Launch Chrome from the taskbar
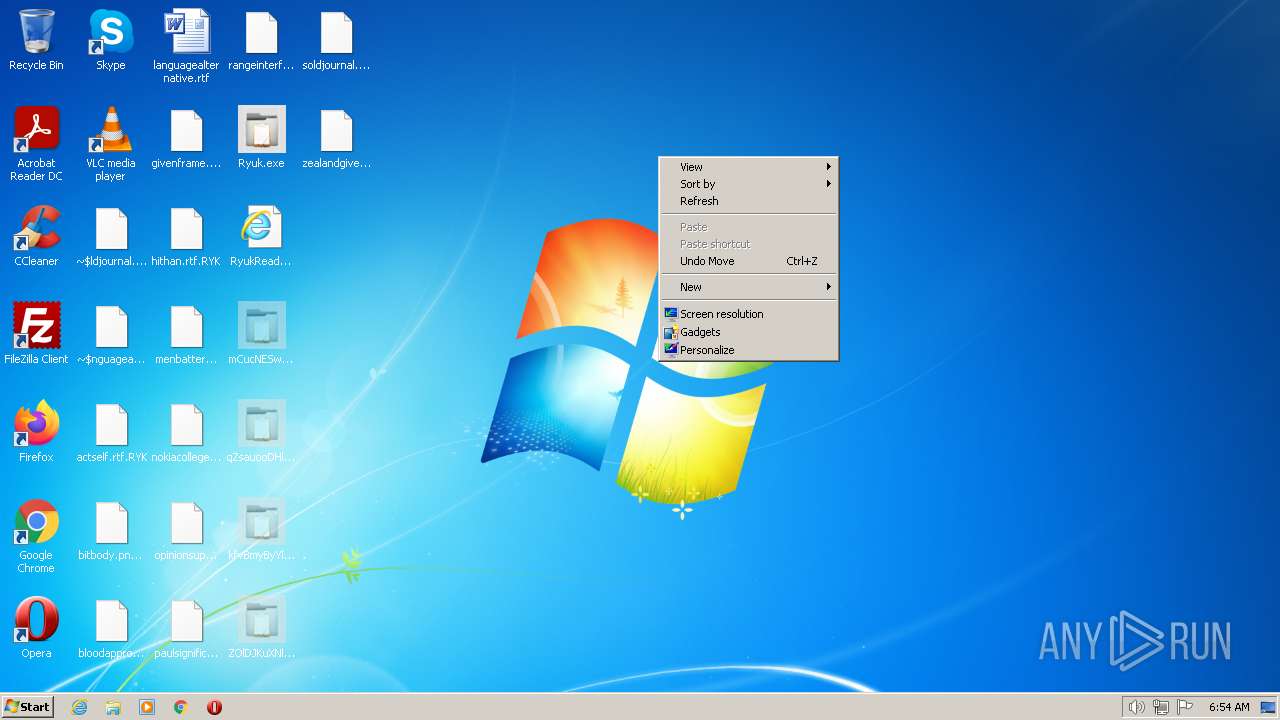 (x=181, y=707)
